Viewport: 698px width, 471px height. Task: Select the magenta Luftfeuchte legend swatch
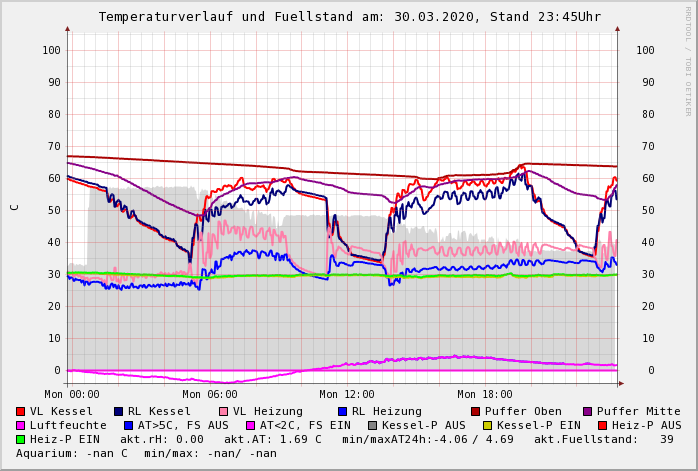click(21, 425)
